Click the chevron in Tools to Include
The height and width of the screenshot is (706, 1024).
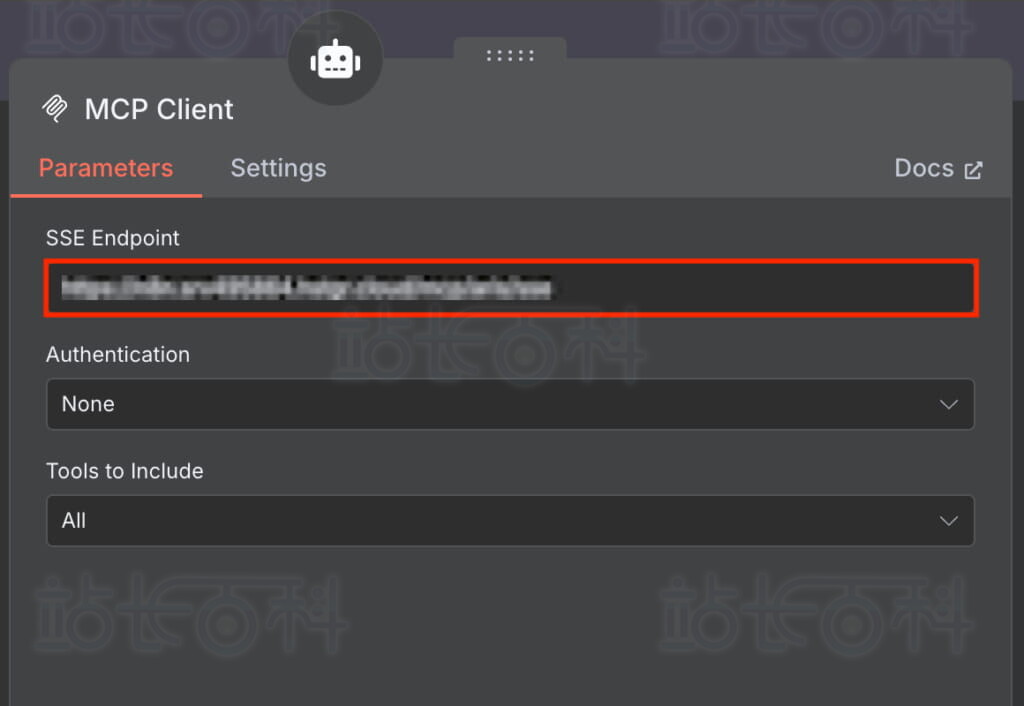(948, 521)
